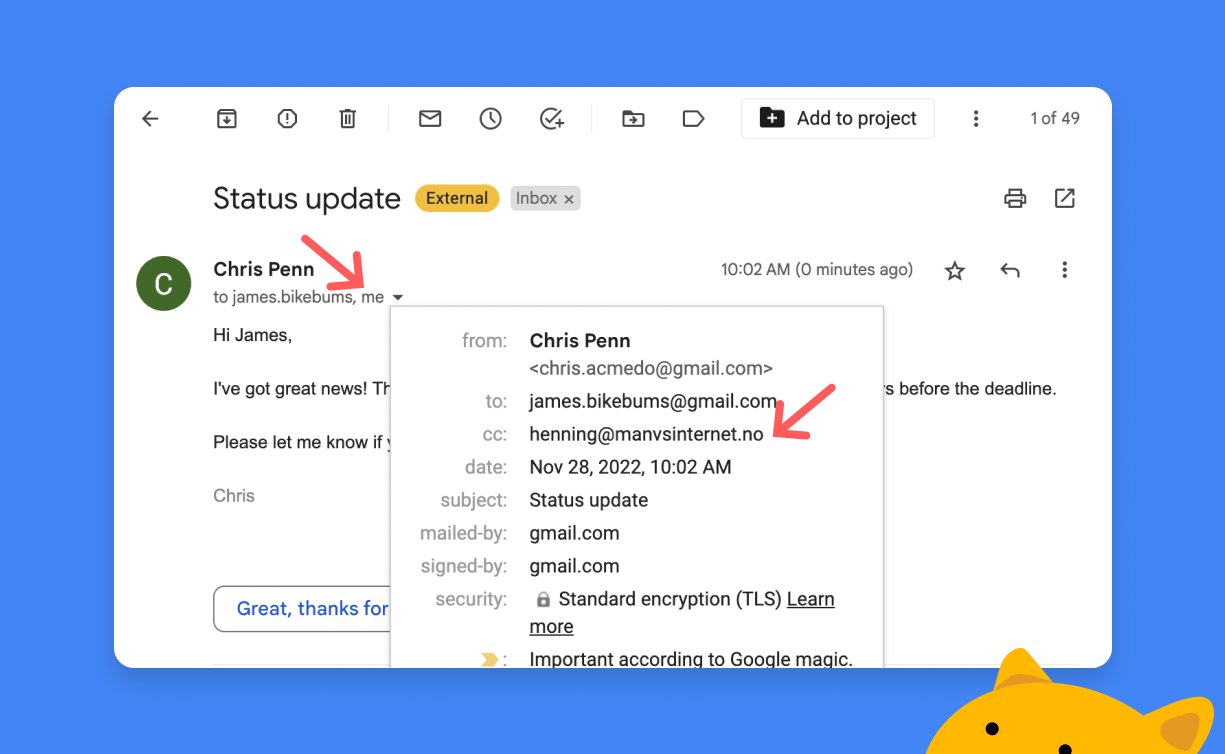Click the Add to project button
This screenshot has height=754, width=1225.
click(x=837, y=119)
